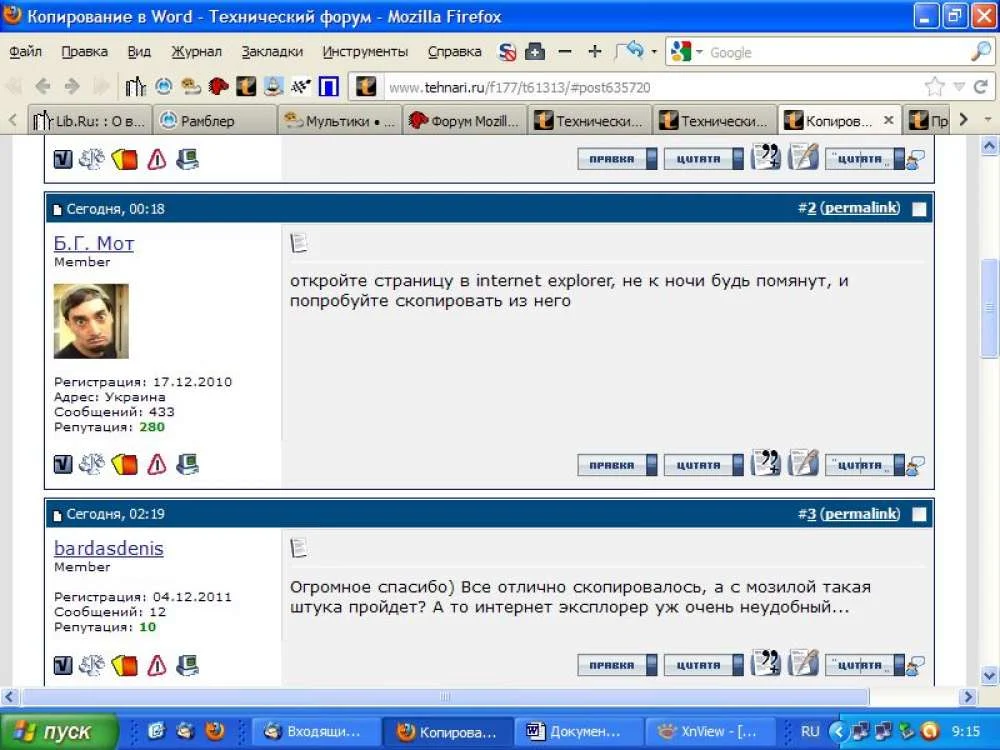The height and width of the screenshot is (750, 1000).
Task: Open bardasdenis user profile link
Action: (108, 548)
